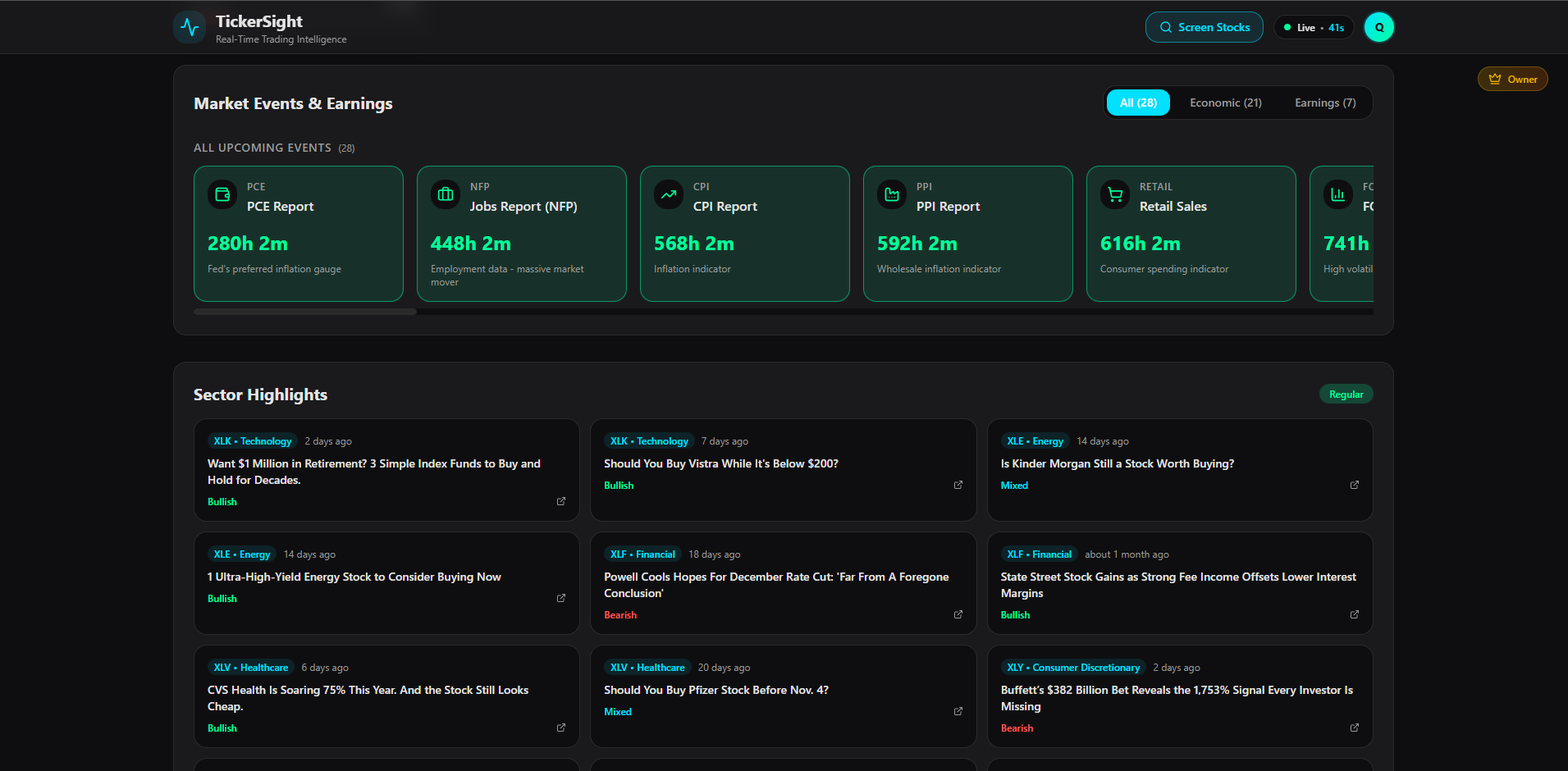
Task: Open 'Powell Cools Hopes For December' headline
Action: tap(776, 585)
